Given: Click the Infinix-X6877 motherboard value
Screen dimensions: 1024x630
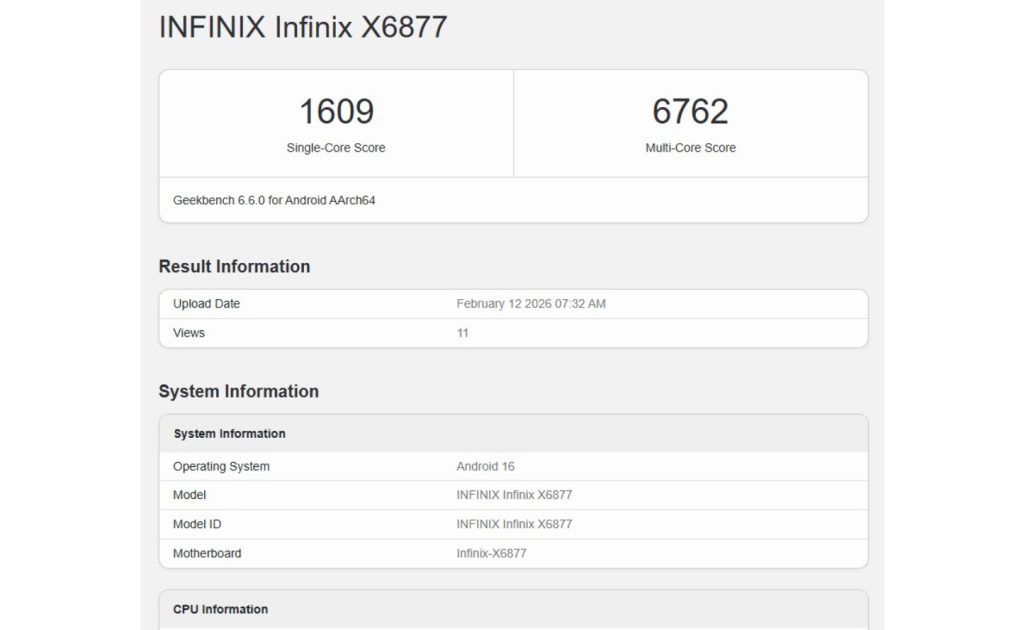Looking at the screenshot, I should pos(491,552).
